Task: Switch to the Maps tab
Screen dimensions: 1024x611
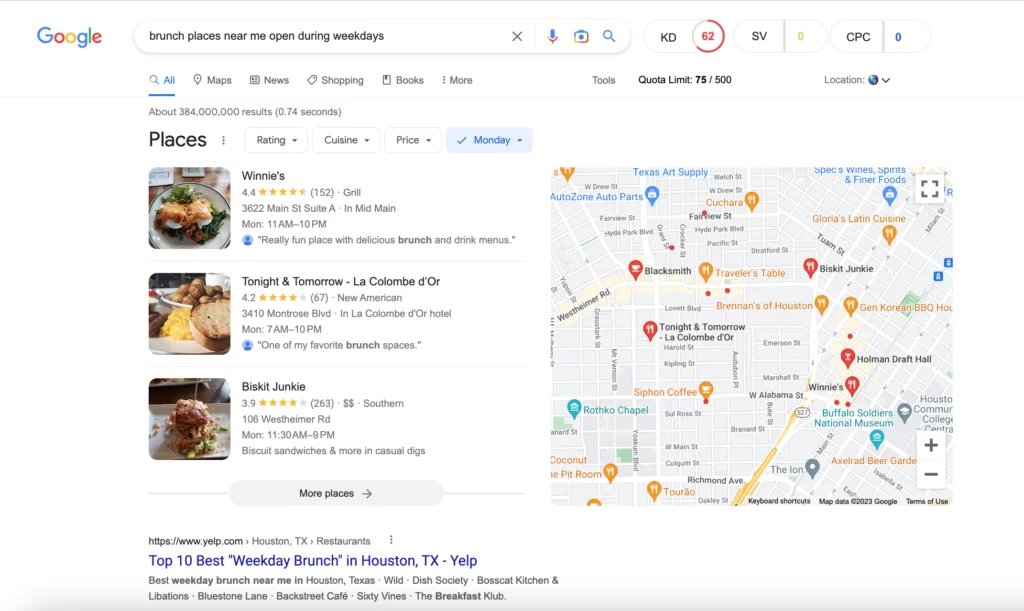Action: pyautogui.click(x=212, y=80)
